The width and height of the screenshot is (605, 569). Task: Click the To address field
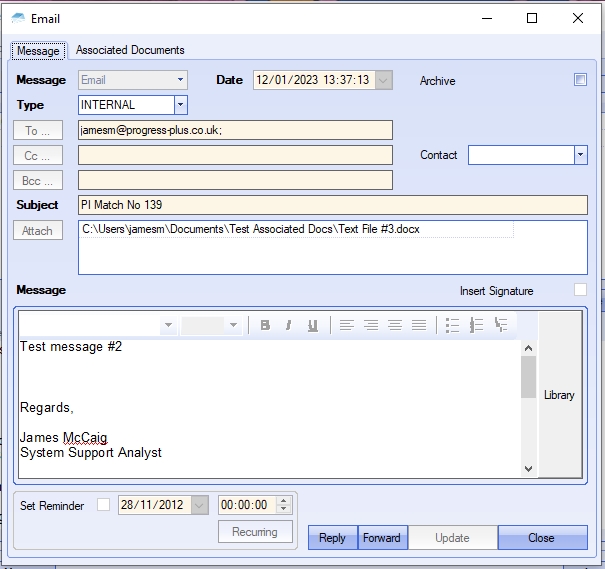(x=235, y=130)
